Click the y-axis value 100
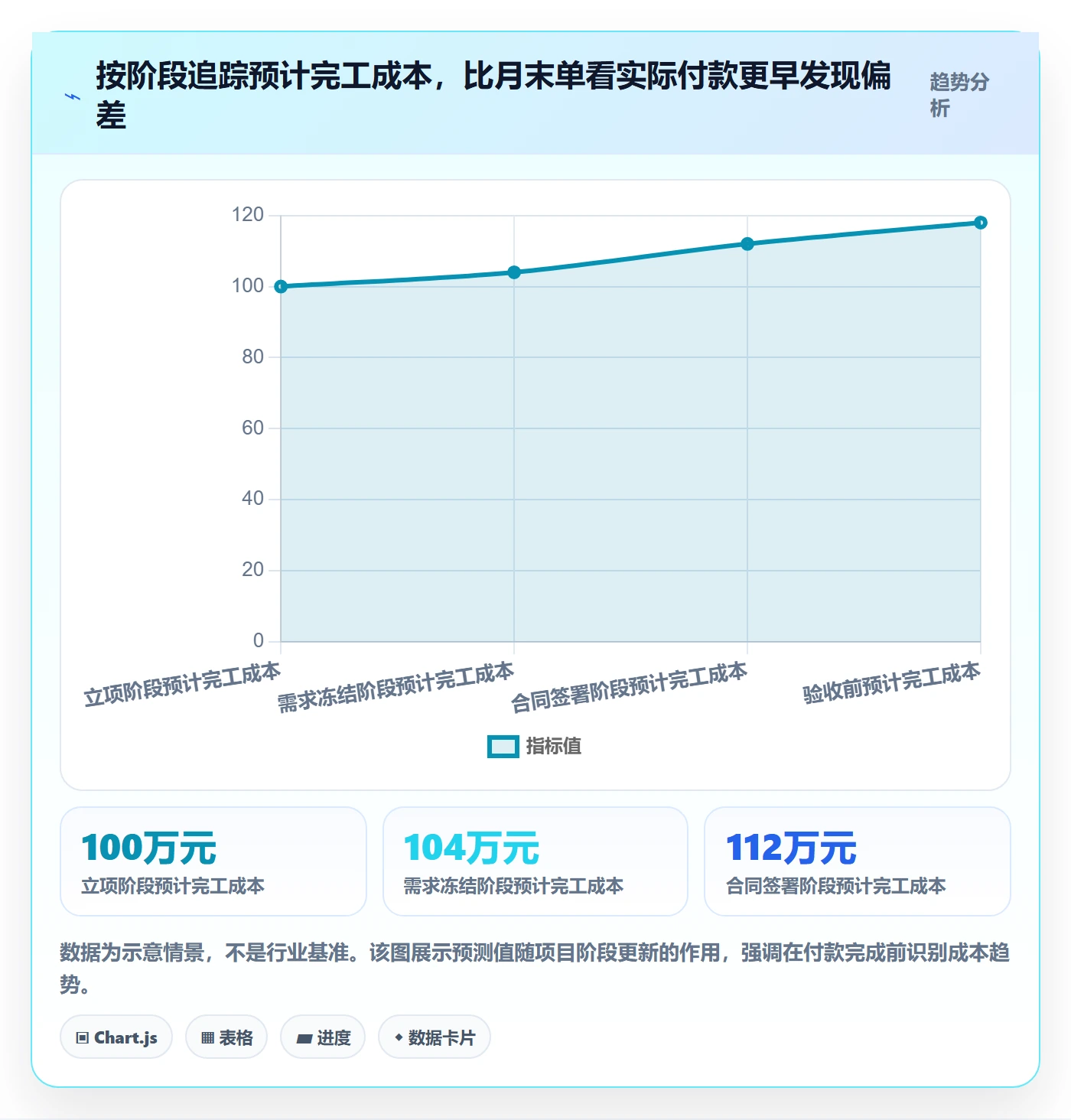 point(248,286)
